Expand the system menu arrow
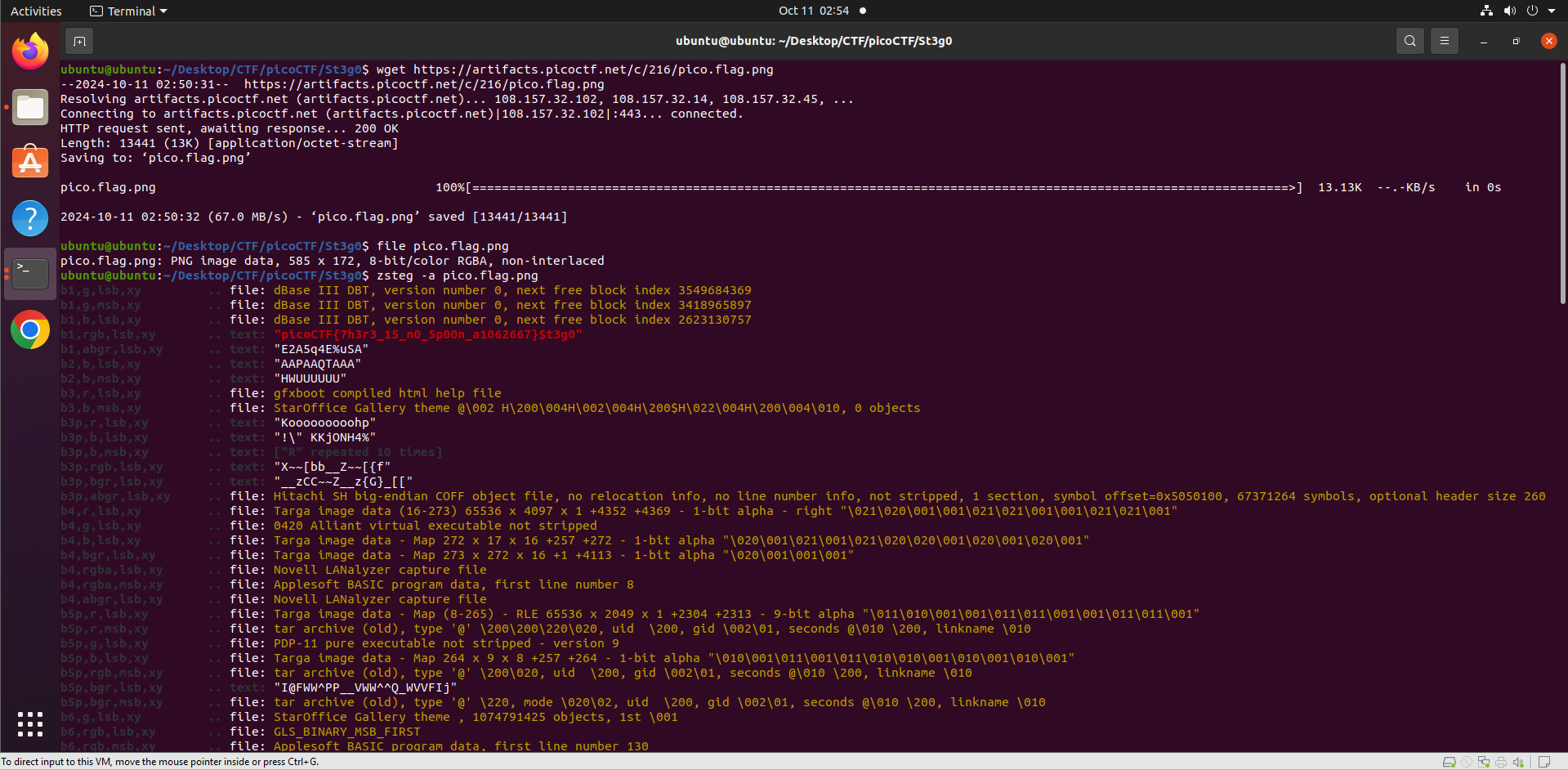This screenshot has height=770, width=1568. (x=1552, y=11)
